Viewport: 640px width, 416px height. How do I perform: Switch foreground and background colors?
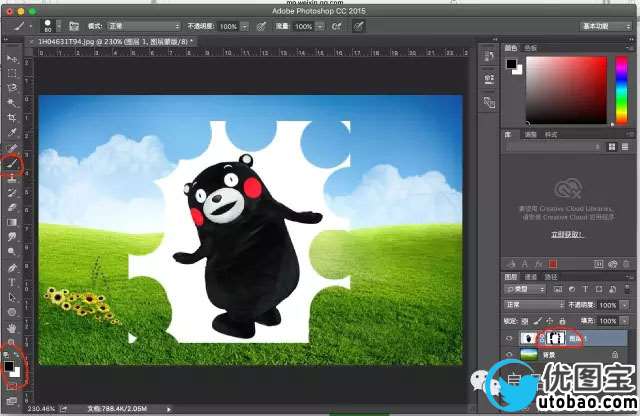pos(17,356)
